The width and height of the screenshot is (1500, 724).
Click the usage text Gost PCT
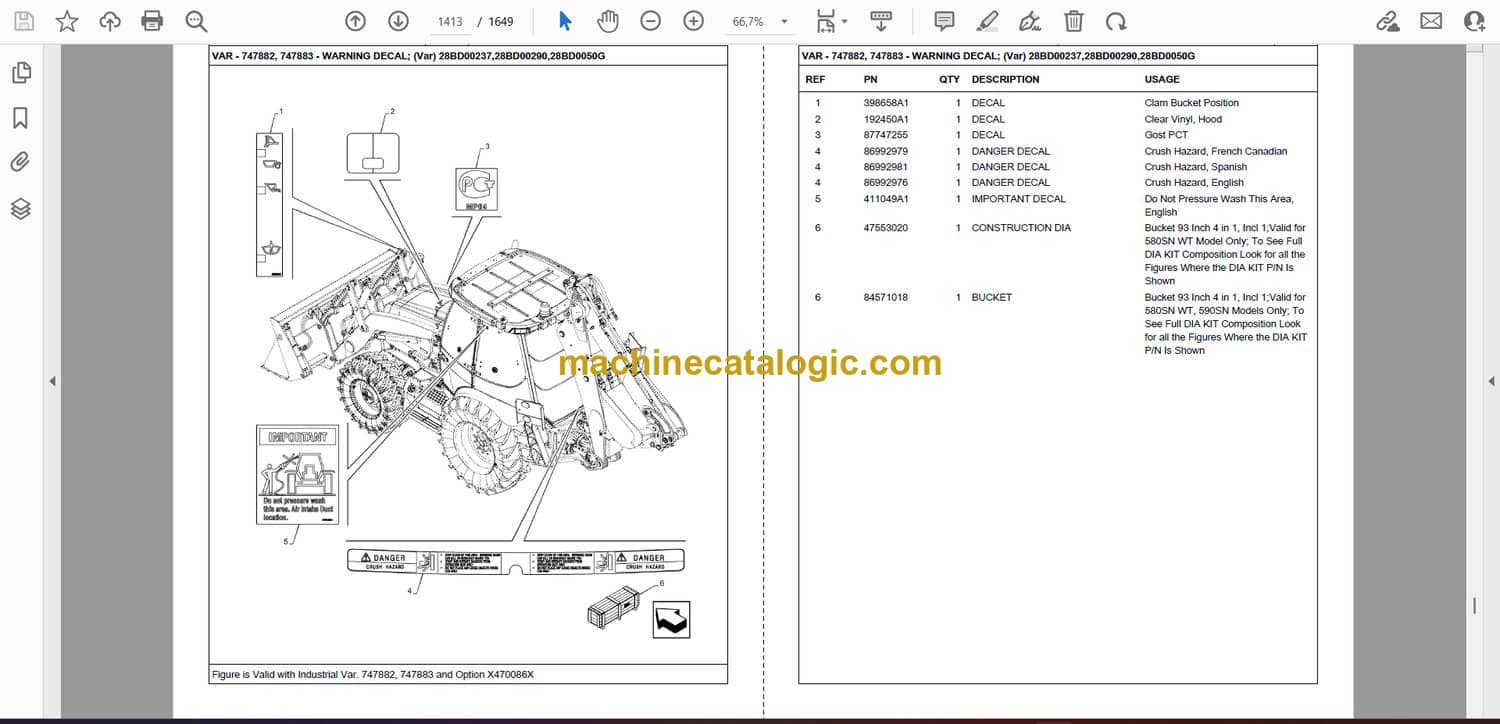point(1166,135)
